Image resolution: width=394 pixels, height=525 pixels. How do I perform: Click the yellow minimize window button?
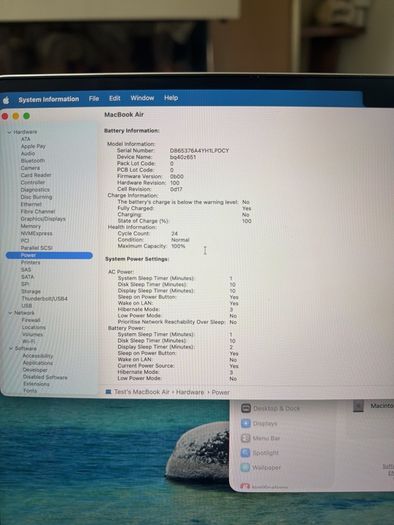click(x=16, y=116)
